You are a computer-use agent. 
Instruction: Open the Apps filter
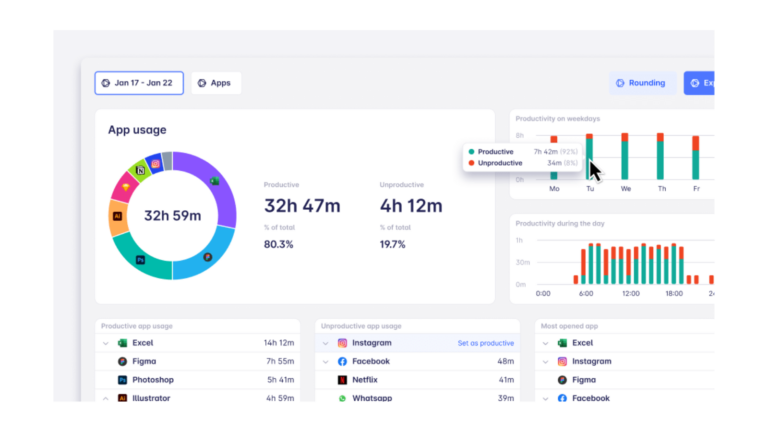[x=216, y=83]
